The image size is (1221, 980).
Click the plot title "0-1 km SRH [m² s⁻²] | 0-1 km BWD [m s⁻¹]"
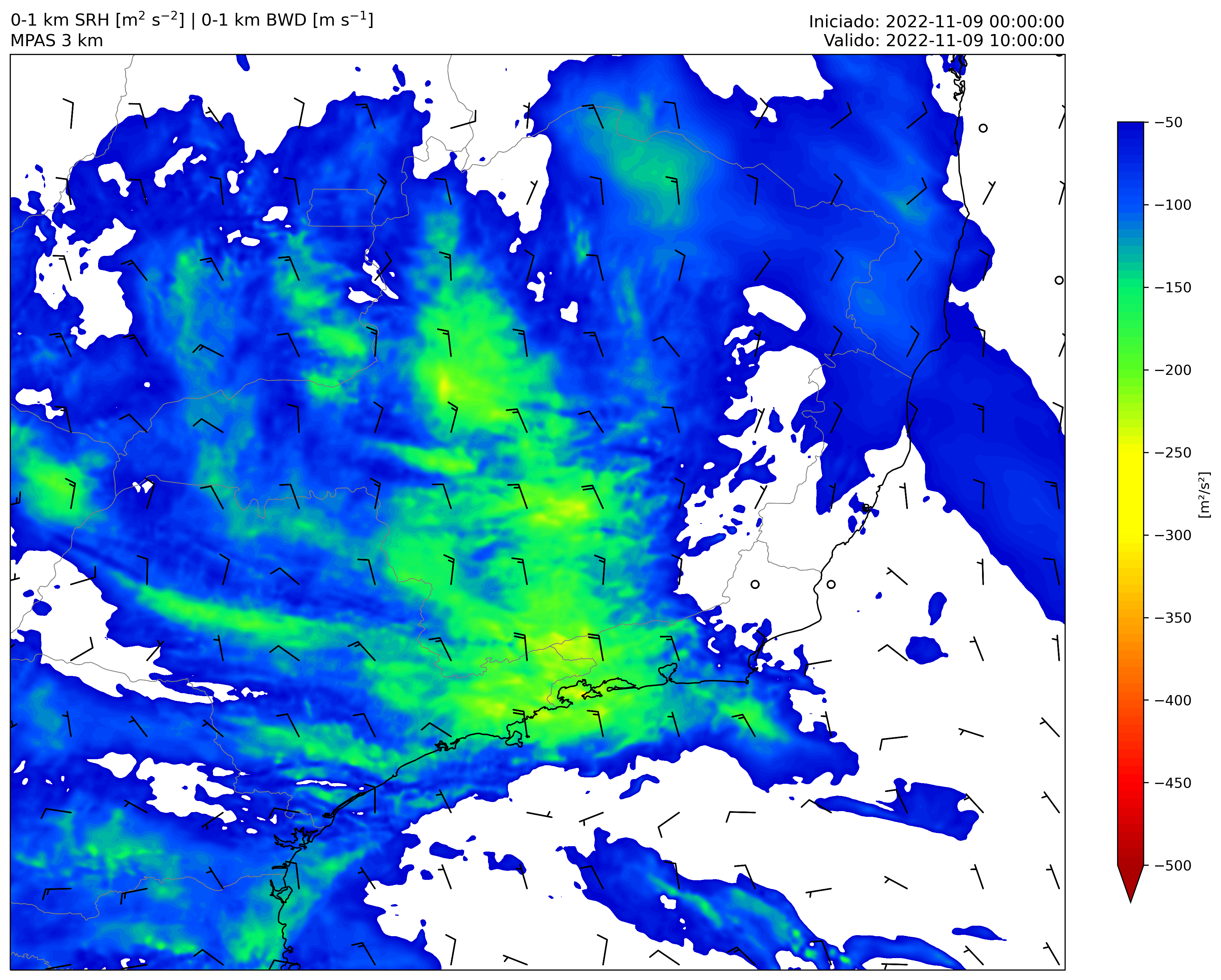coord(192,20)
